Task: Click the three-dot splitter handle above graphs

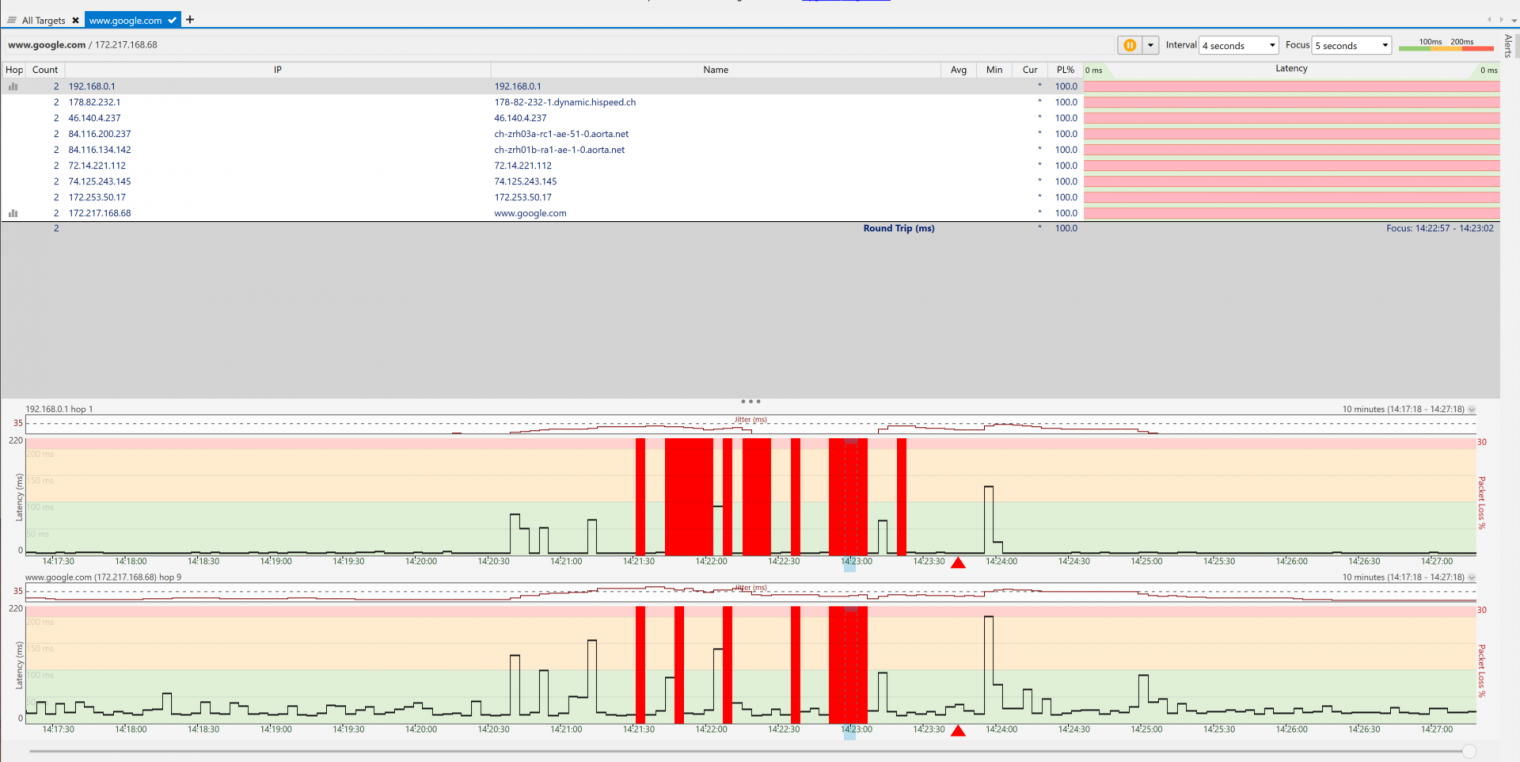Action: coord(751,401)
